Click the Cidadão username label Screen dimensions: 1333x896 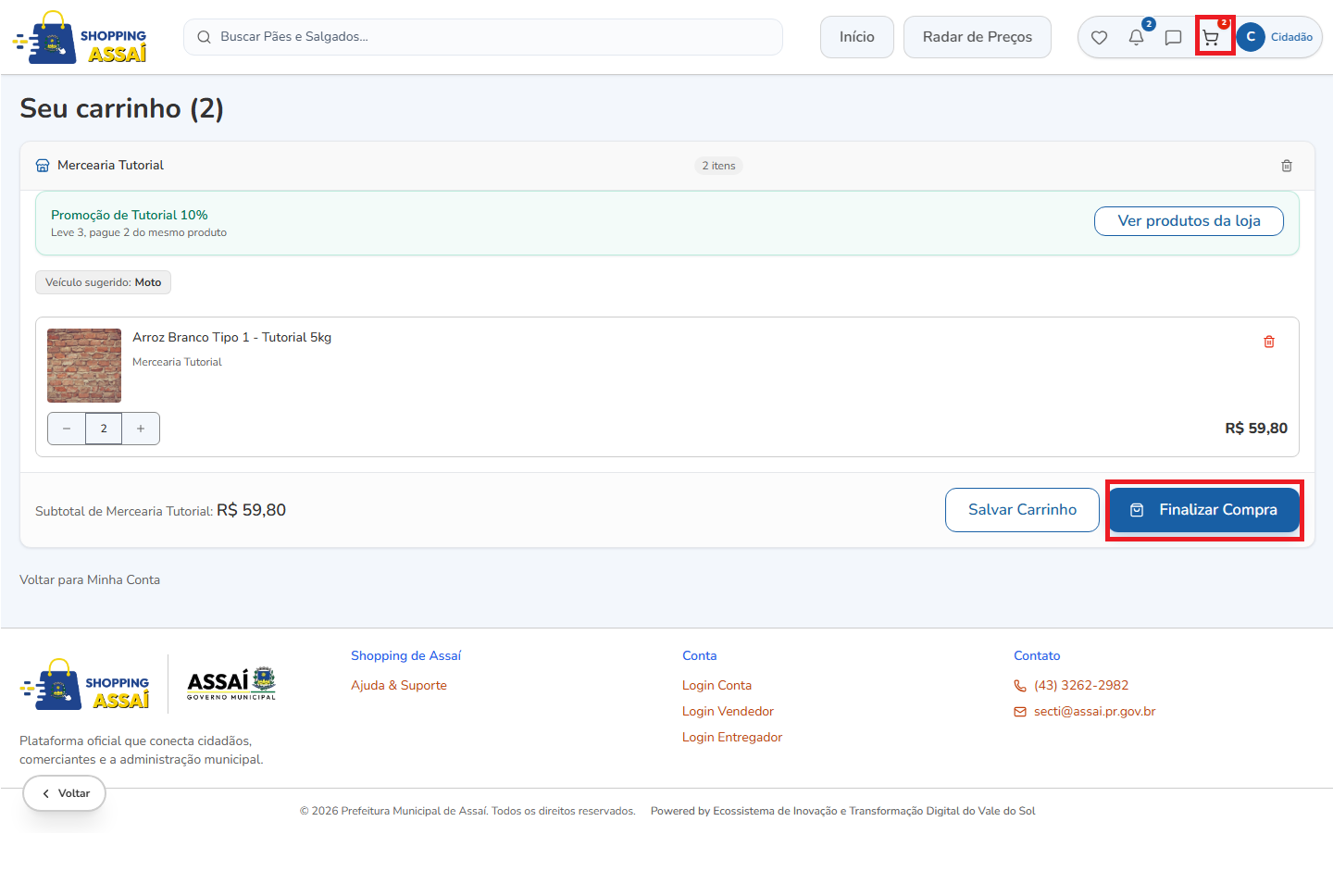coord(1291,37)
